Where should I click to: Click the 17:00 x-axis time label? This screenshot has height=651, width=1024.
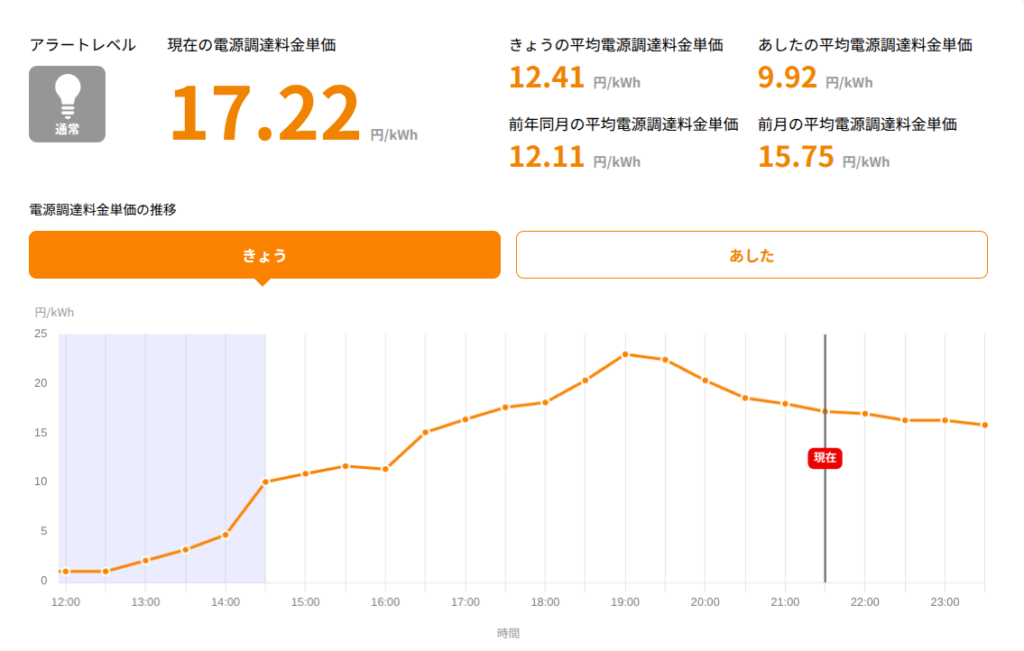[x=465, y=602]
